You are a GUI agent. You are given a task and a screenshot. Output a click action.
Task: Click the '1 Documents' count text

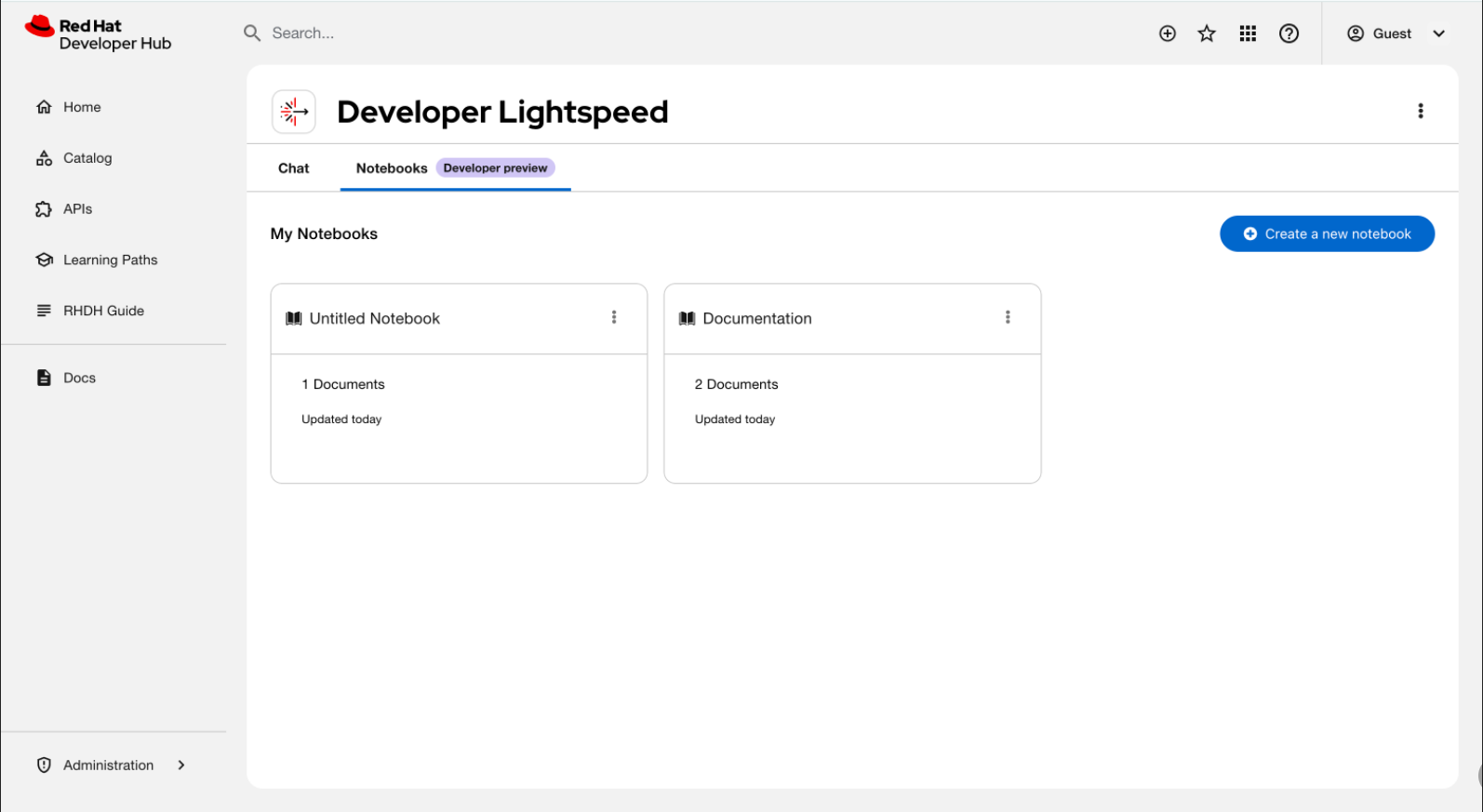[342, 384]
